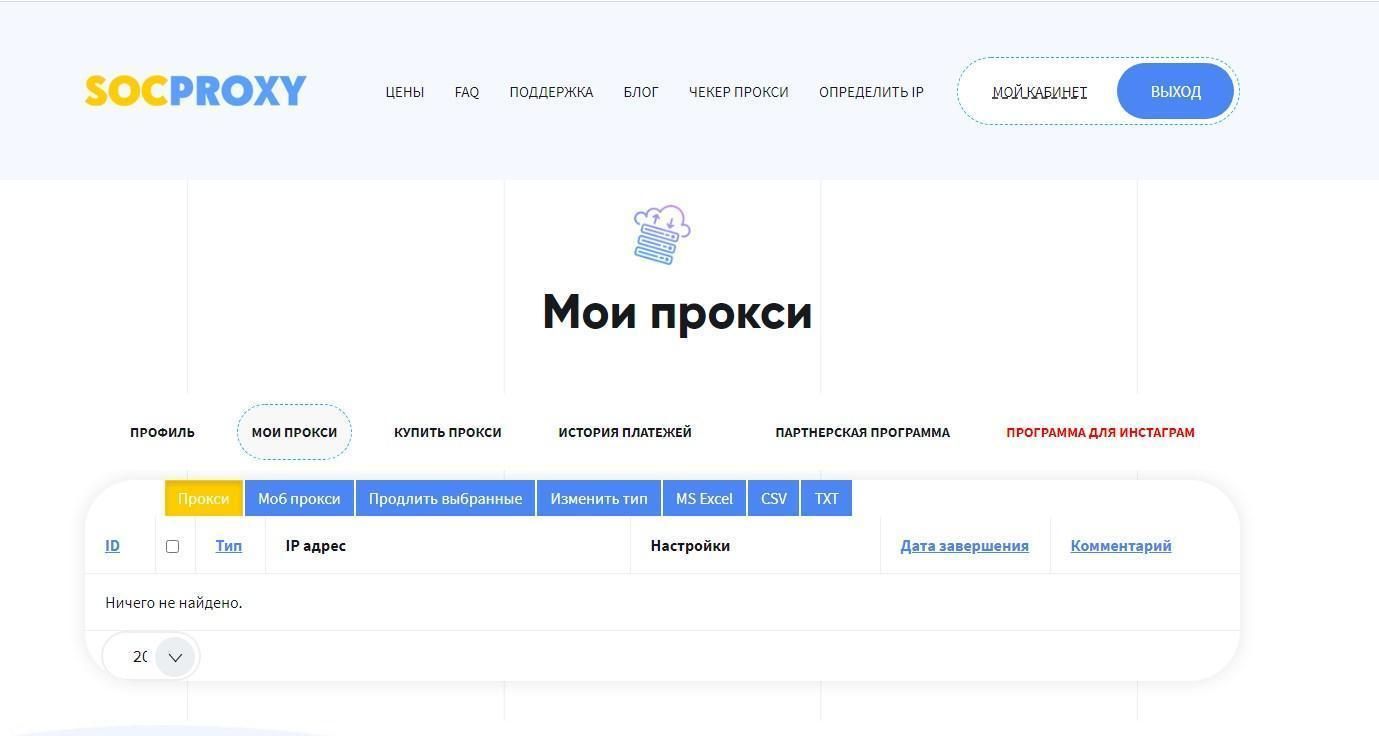Click the IP адрес column header
Image resolution: width=1379 pixels, height=736 pixels.
[x=316, y=545]
